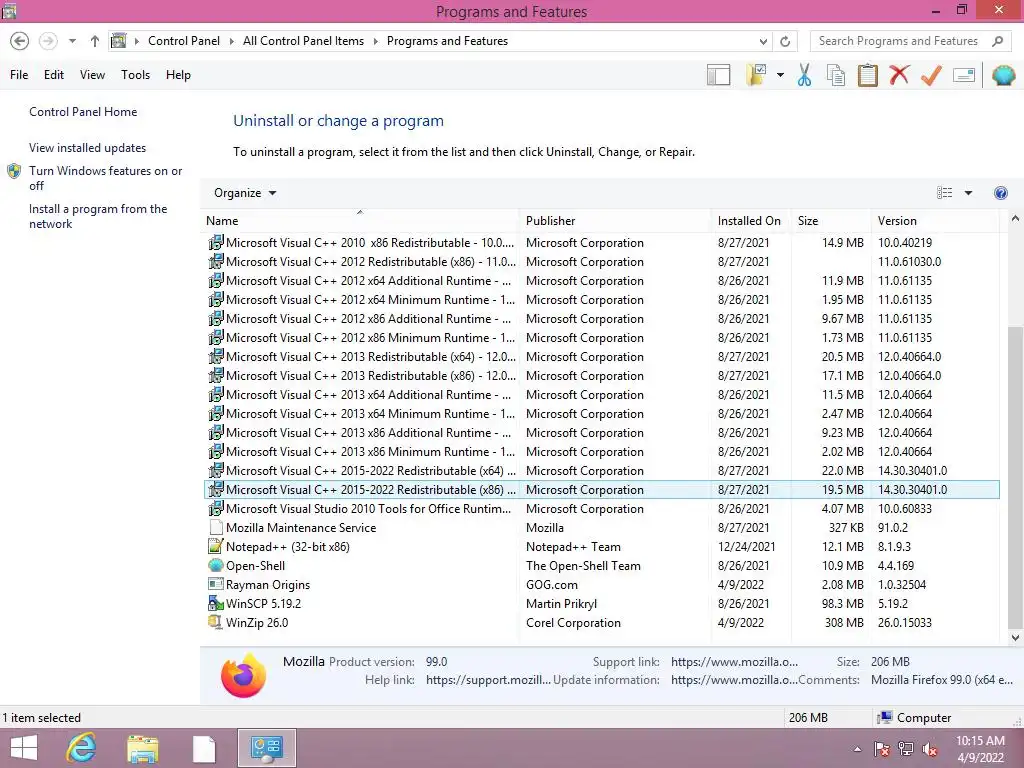Click the Back navigation arrow
Screen dimensions: 1024x768
point(20,41)
